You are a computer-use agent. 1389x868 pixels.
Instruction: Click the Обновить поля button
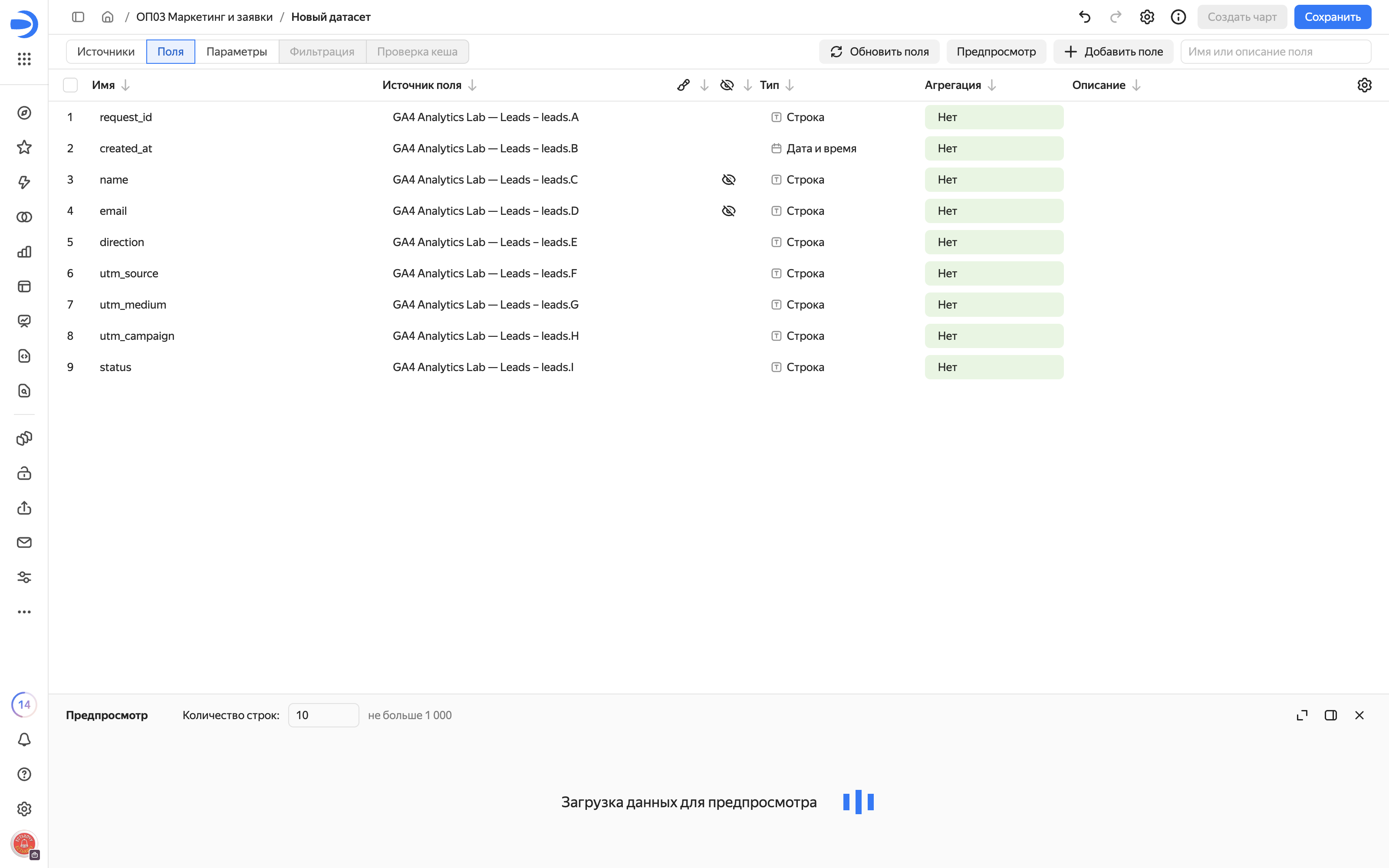[x=879, y=52]
